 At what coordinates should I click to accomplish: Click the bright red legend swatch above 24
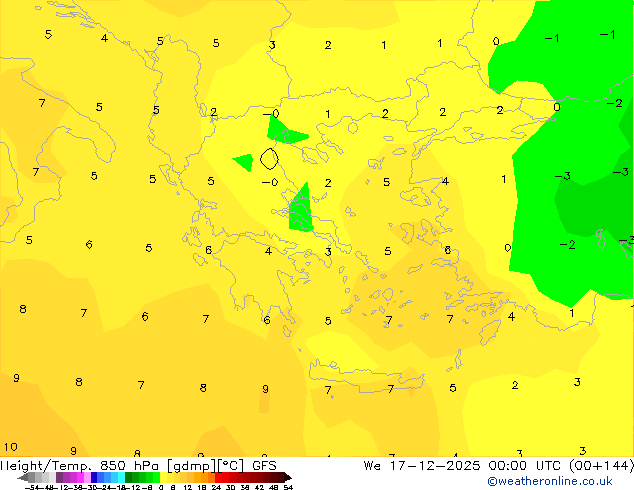pos(218,477)
